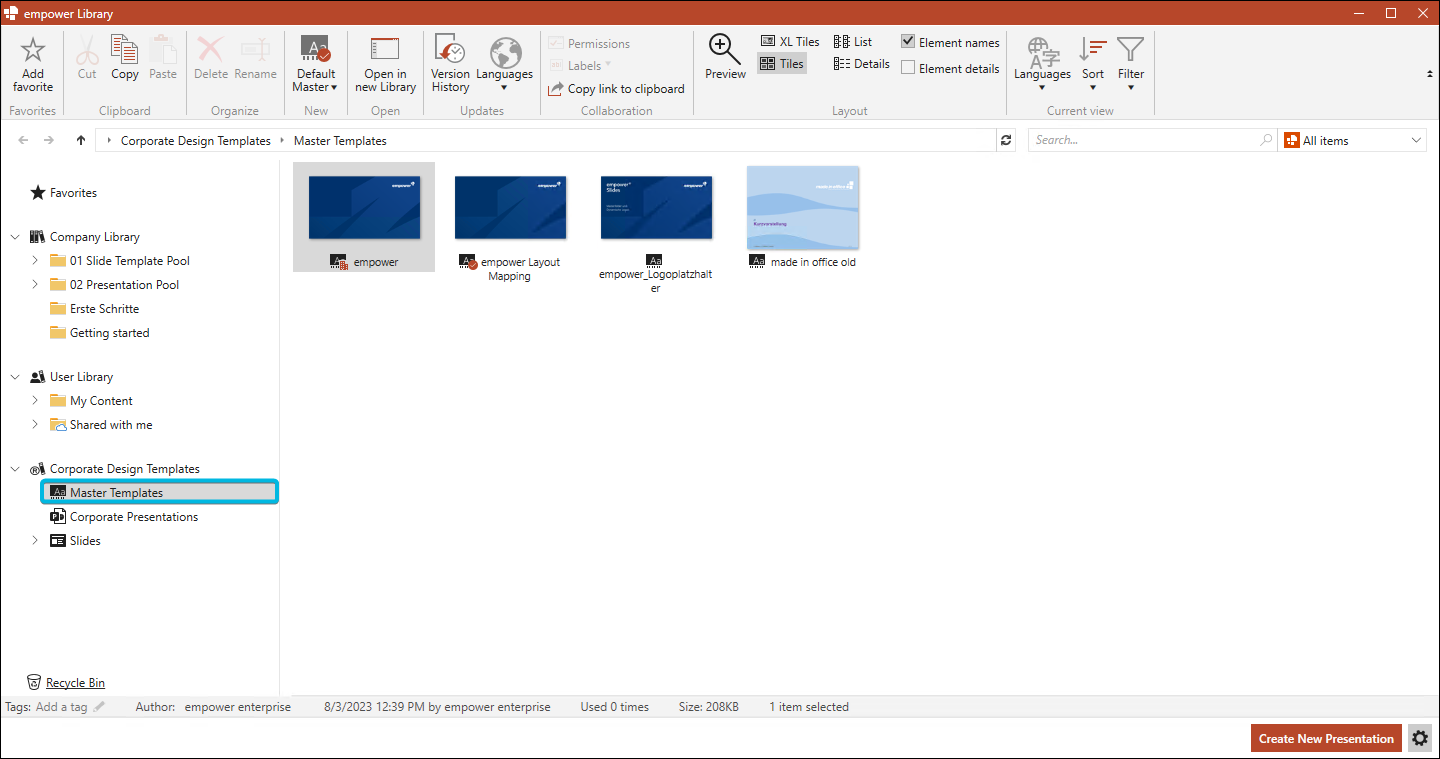Open the Labels dropdown

(581, 66)
